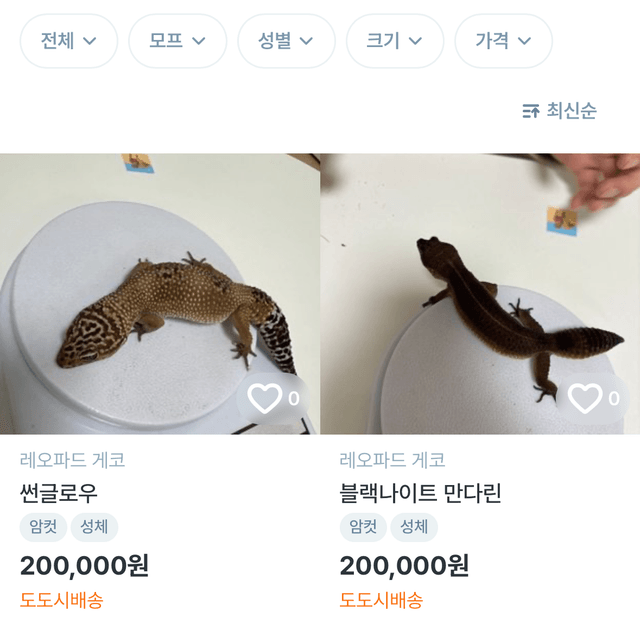Open the 썬글로우 gecko photo
The width and height of the screenshot is (640, 640).
click(150, 290)
